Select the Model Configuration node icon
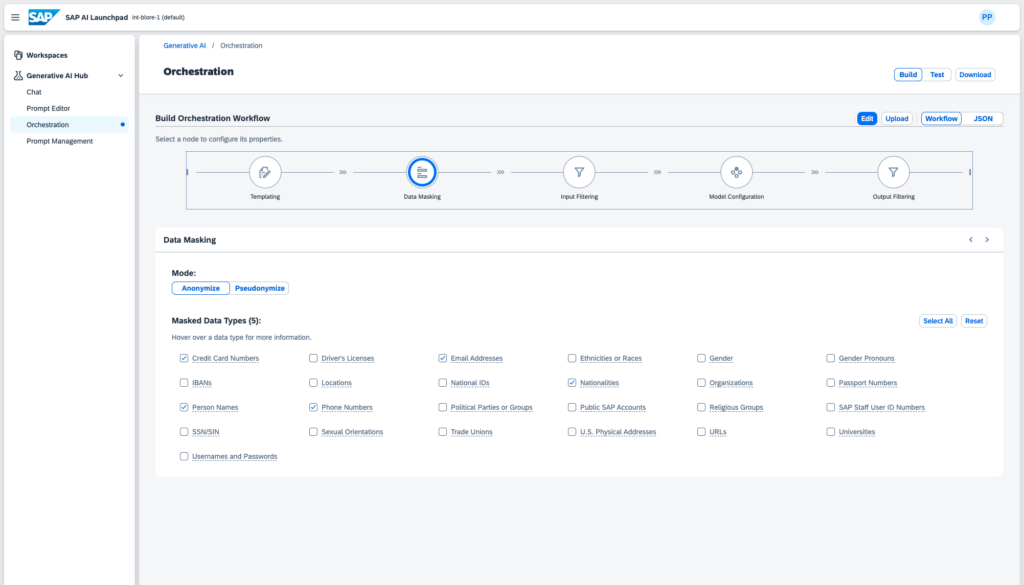 [x=737, y=172]
